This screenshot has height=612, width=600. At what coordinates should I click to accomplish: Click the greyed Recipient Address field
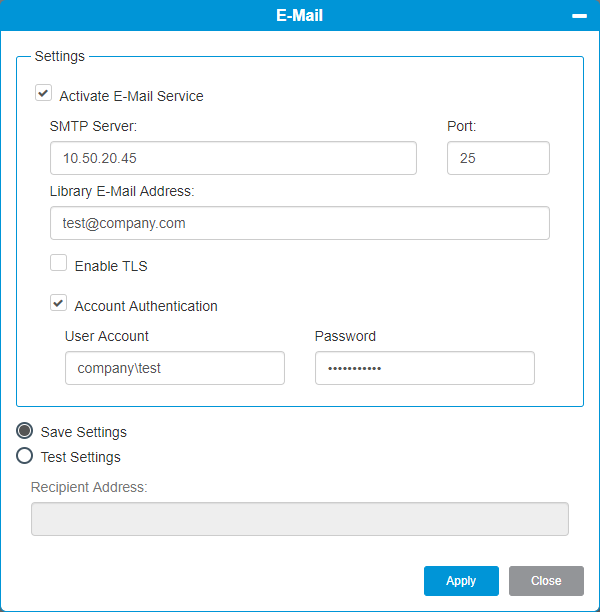coord(300,519)
